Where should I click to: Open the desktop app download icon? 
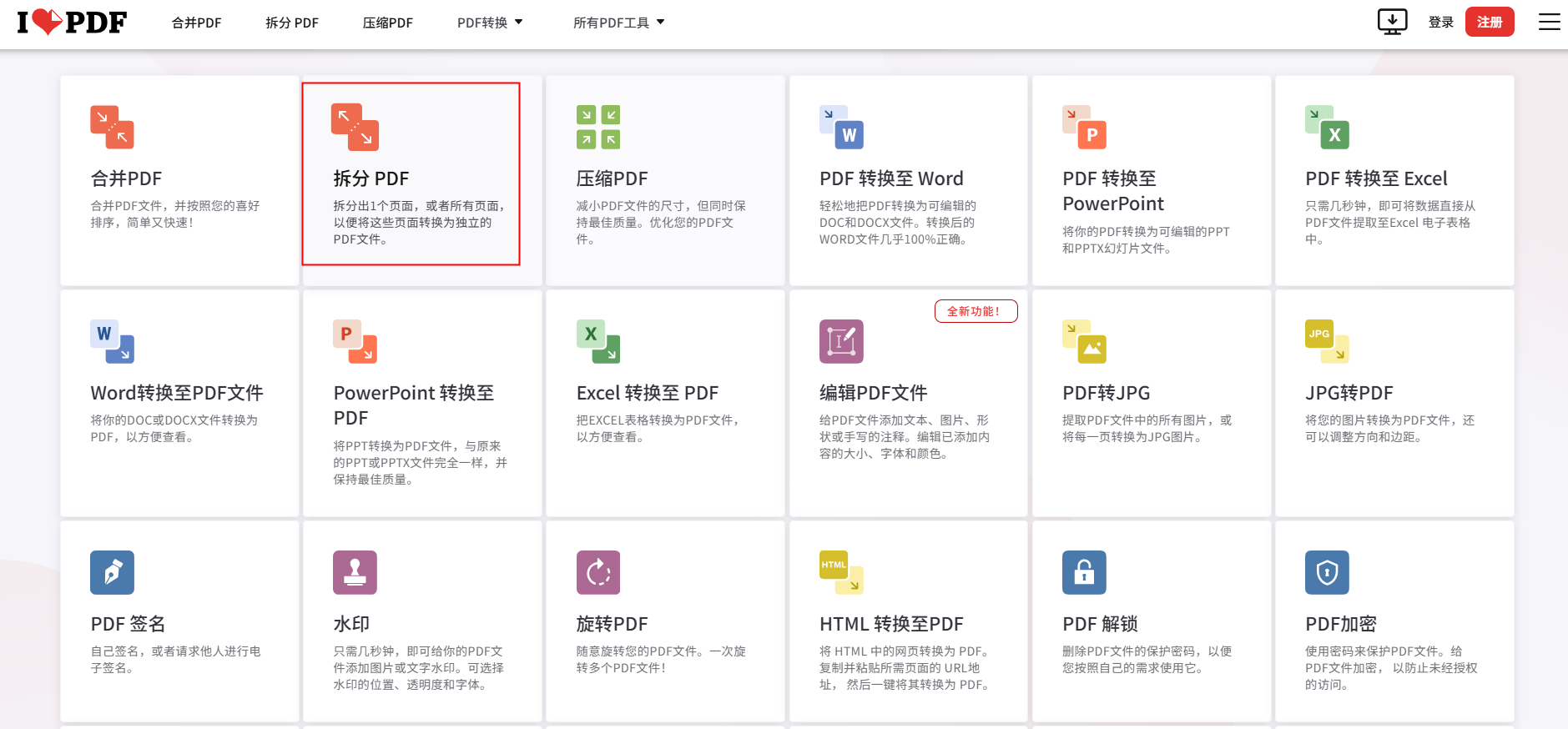(1392, 22)
